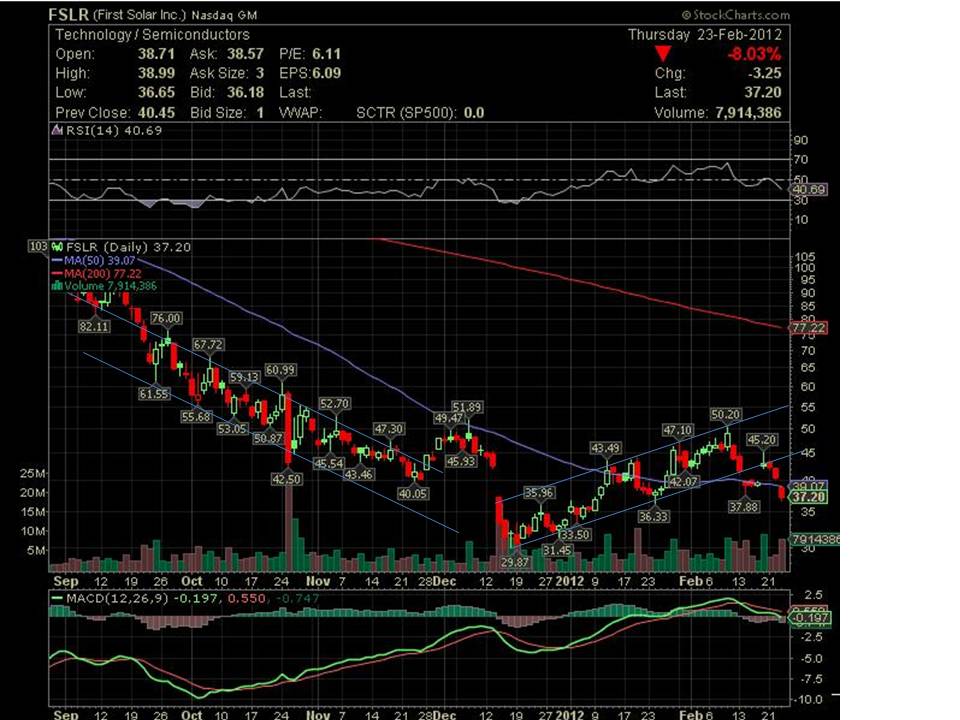Click the 37.88 low price annotation

pyautogui.click(x=744, y=507)
